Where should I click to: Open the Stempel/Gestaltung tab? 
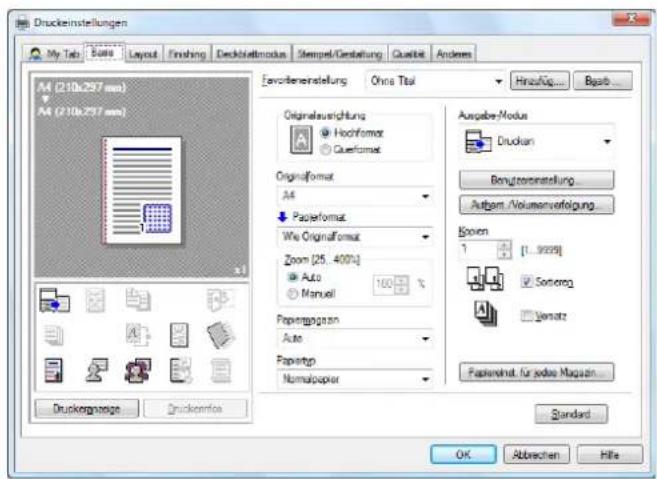340,54
